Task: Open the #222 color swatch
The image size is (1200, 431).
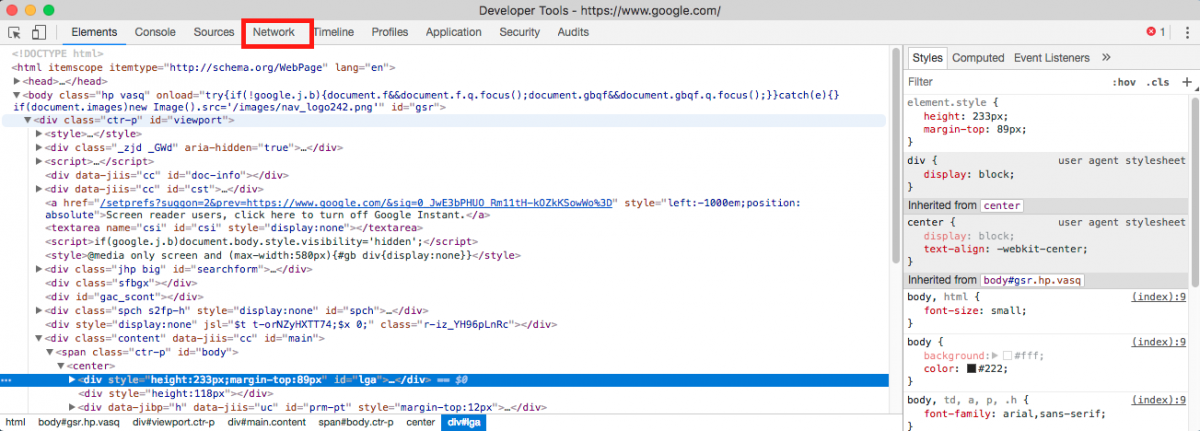Action: click(x=972, y=369)
